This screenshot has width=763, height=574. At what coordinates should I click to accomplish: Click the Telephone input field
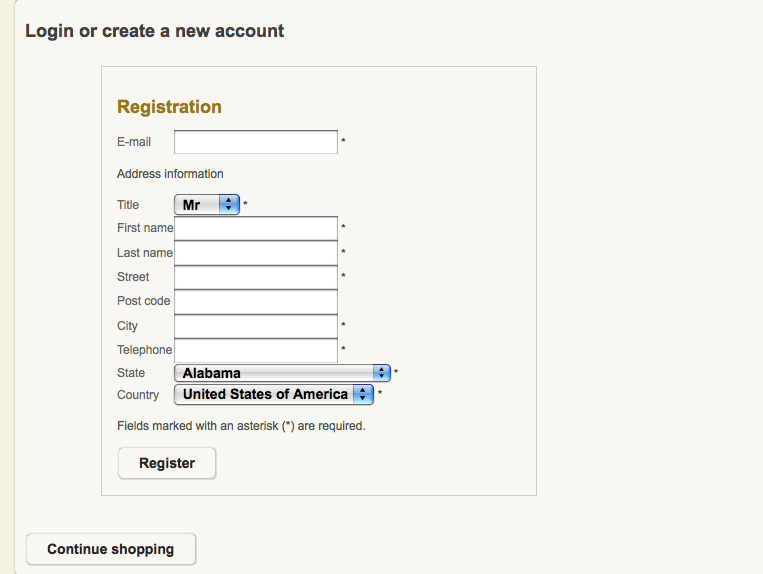[256, 350]
